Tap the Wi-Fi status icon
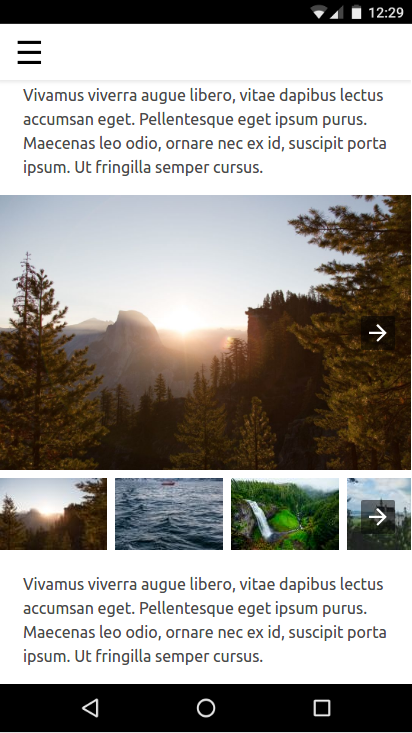The width and height of the screenshot is (412, 733). click(318, 12)
